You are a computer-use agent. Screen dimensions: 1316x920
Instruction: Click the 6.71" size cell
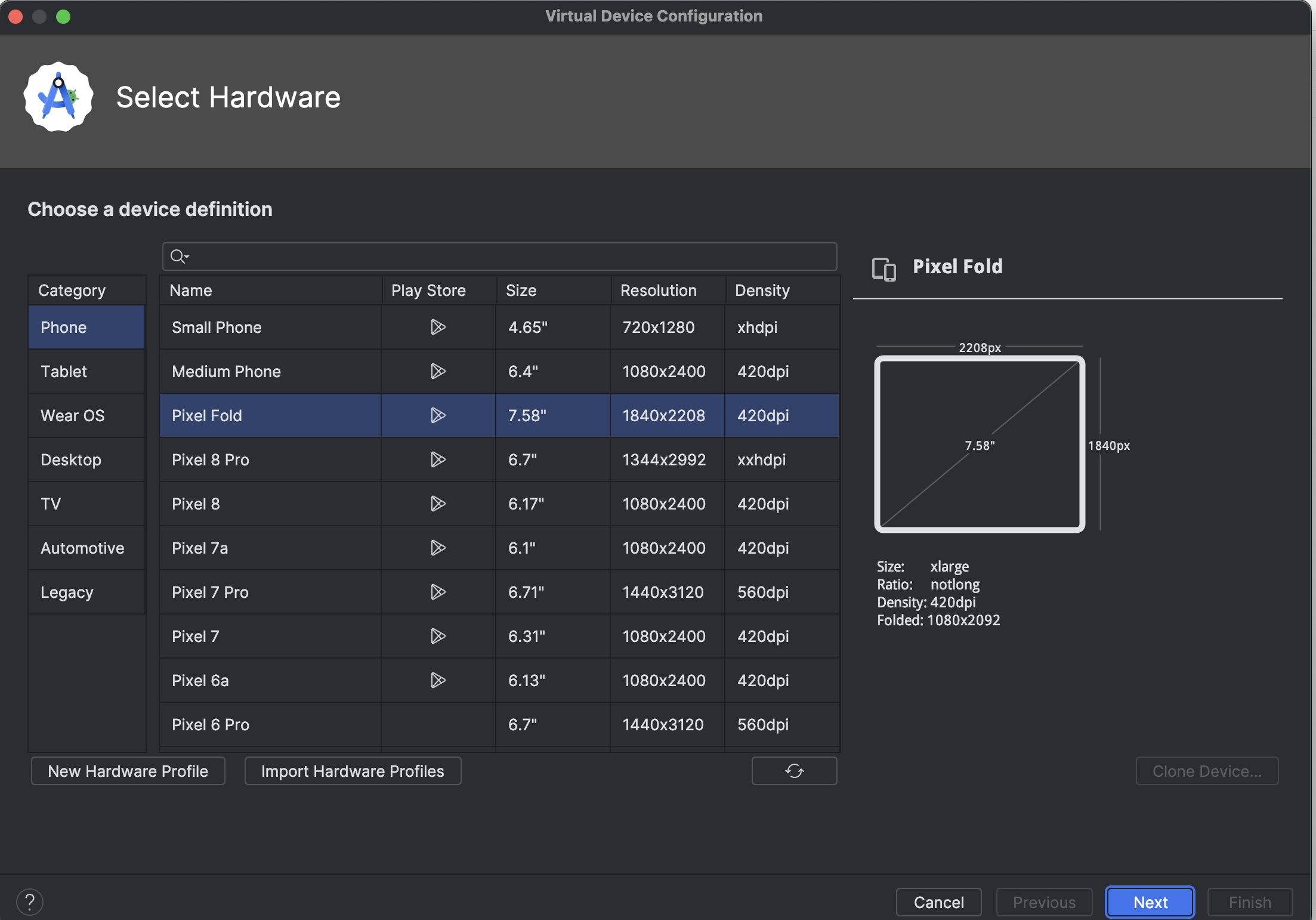click(553, 592)
